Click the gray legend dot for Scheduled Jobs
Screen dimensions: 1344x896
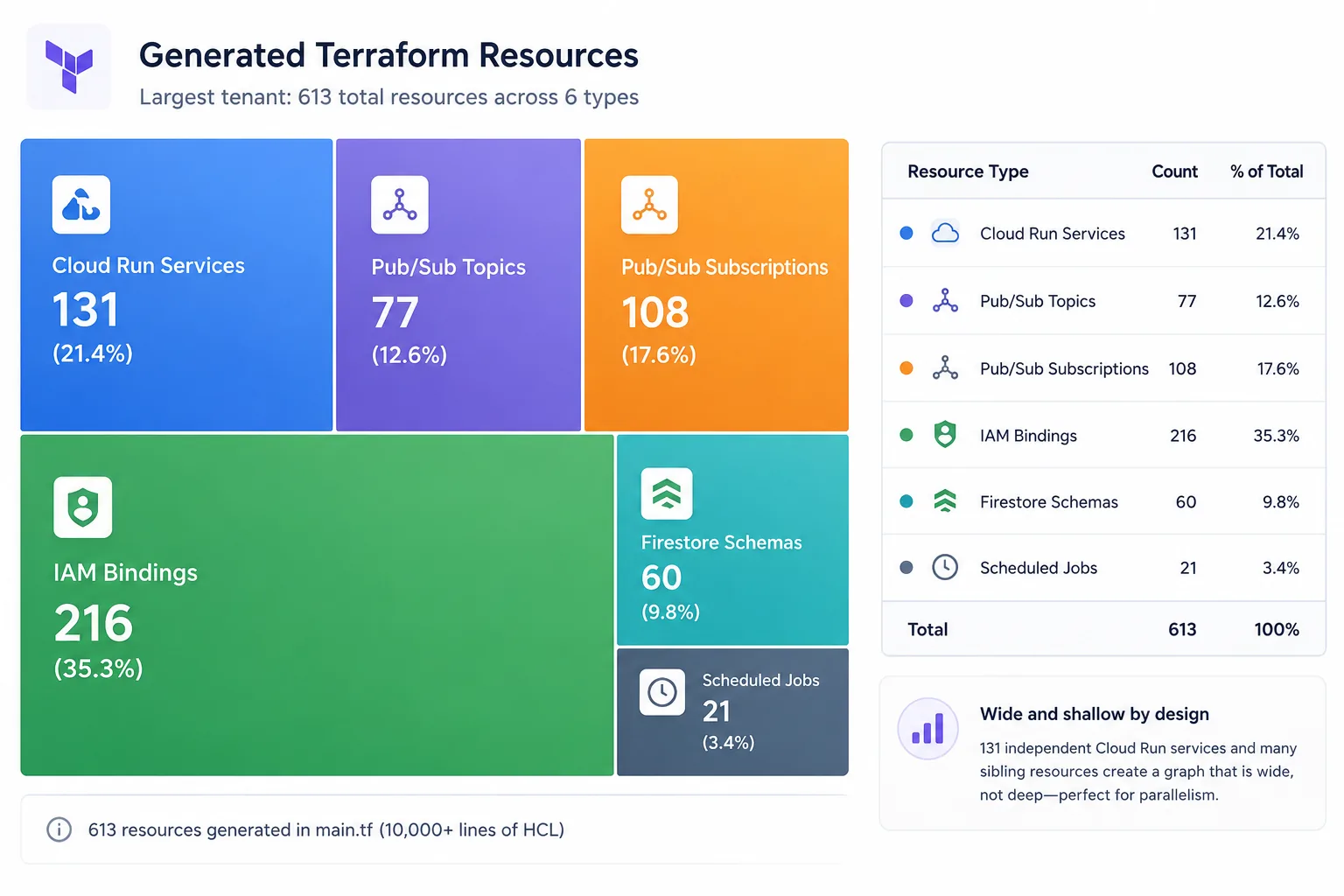(906, 567)
